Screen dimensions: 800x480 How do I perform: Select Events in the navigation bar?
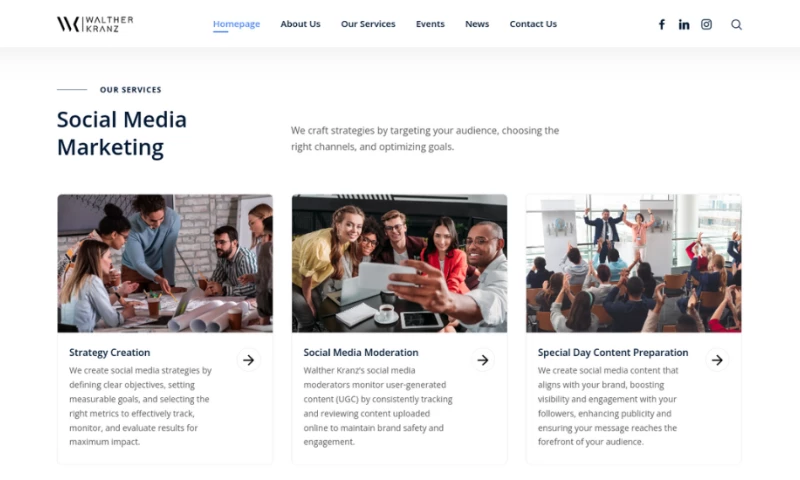tap(430, 24)
